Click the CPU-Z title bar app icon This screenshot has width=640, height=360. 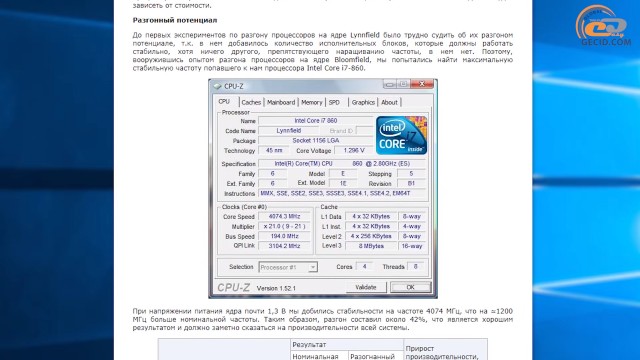click(x=218, y=86)
